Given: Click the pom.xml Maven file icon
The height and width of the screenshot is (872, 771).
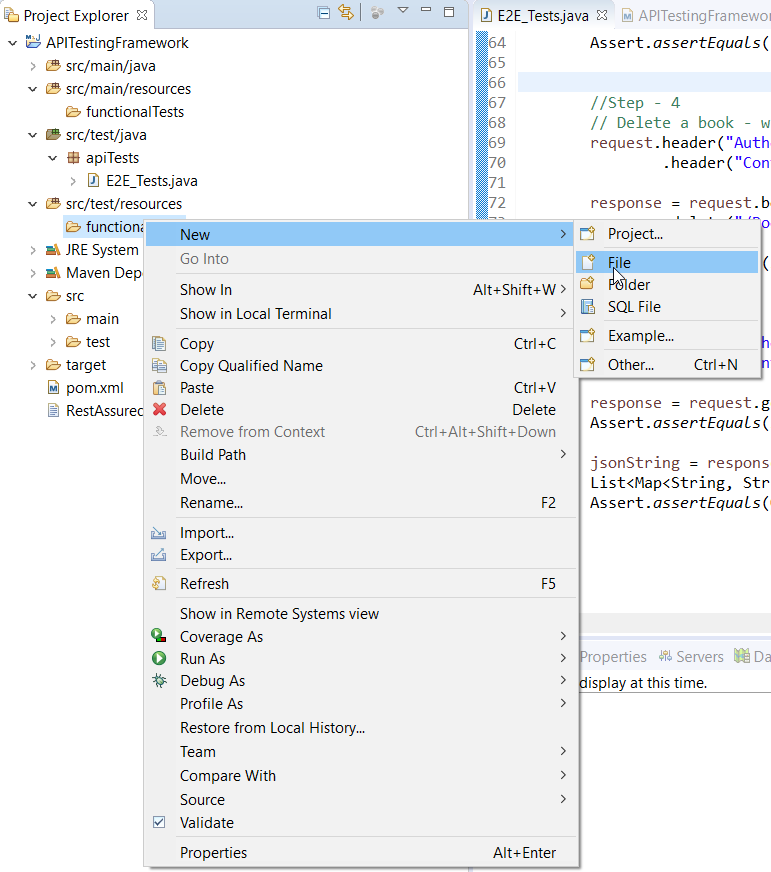Looking at the screenshot, I should [x=53, y=388].
